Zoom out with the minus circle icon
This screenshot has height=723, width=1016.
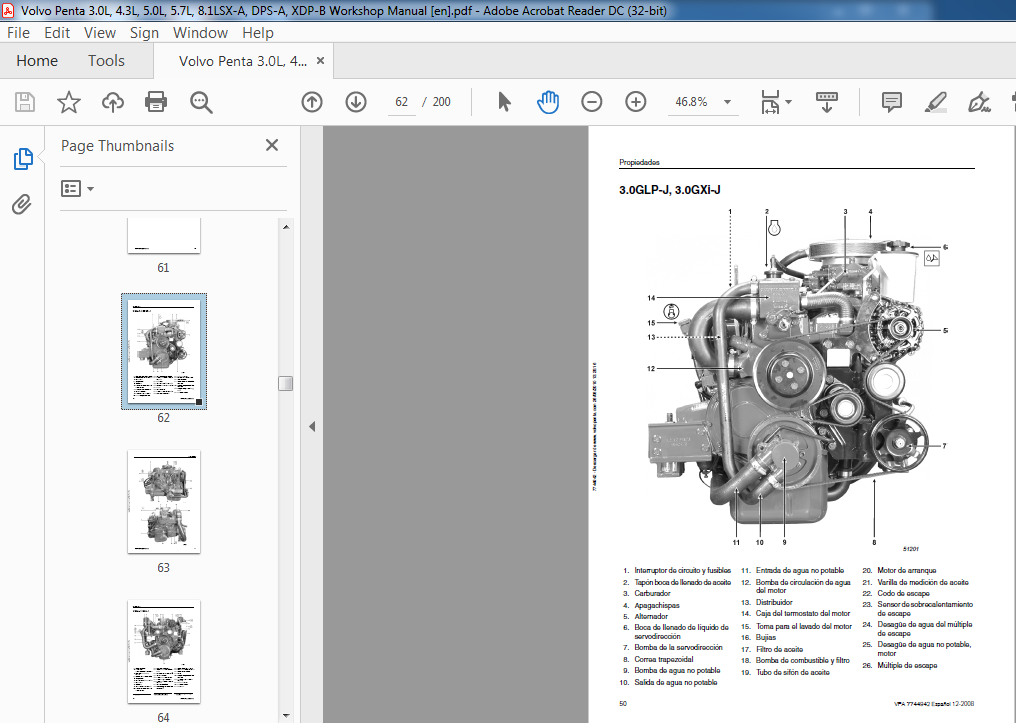592,102
